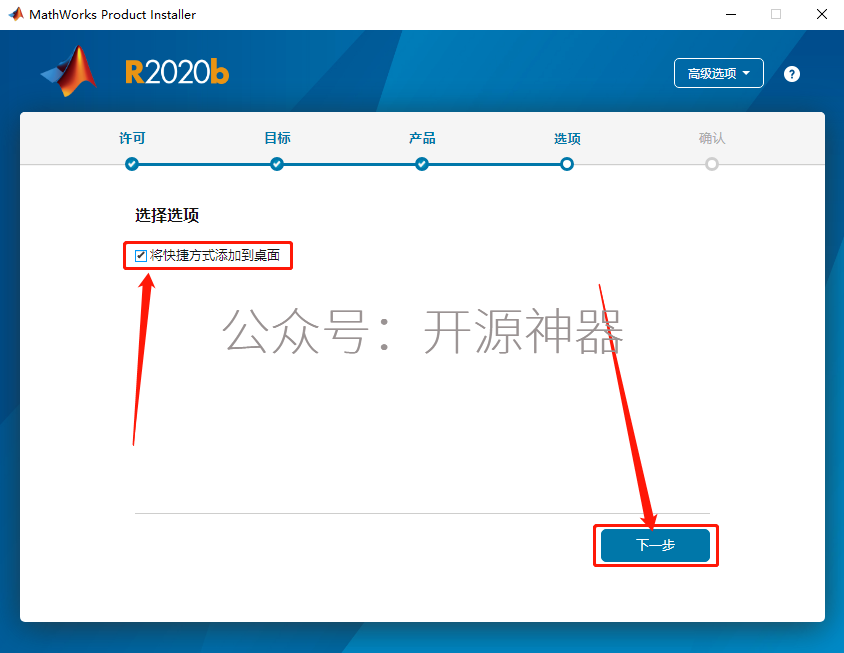Go to the 产品 step
The width and height of the screenshot is (844, 653).
[x=422, y=138]
